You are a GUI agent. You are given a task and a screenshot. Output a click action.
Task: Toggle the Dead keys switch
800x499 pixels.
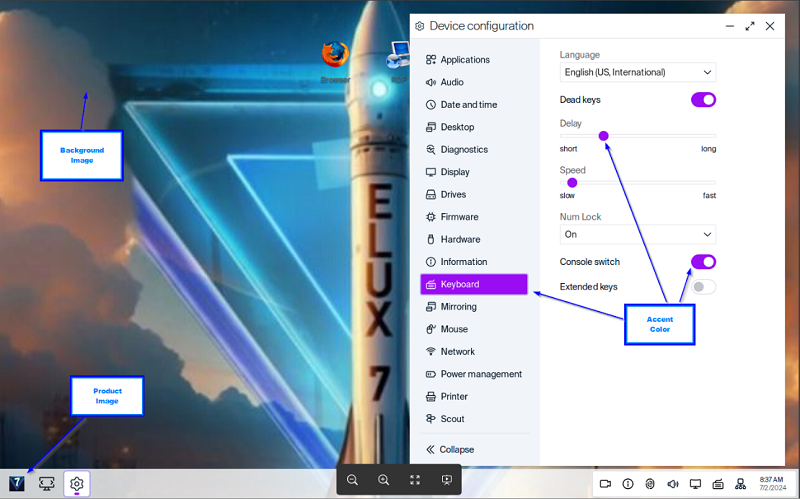tap(704, 99)
